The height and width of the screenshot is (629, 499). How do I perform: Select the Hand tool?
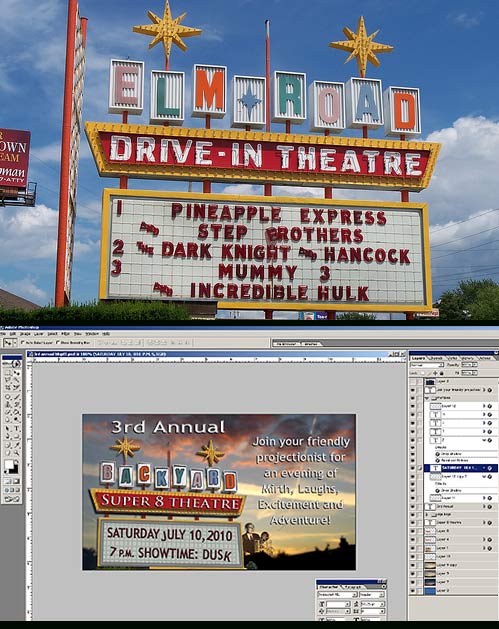click(7, 452)
